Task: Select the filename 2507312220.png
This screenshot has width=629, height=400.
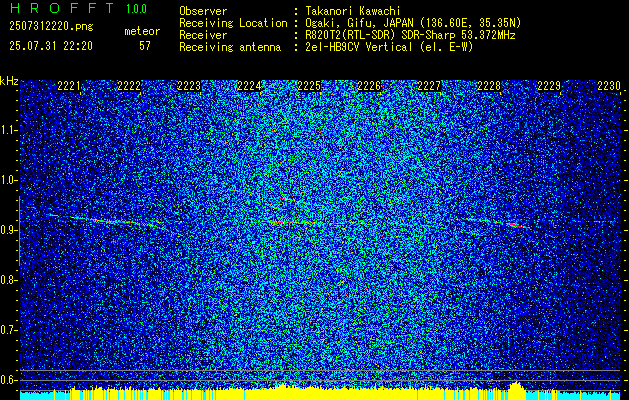Action: click(x=51, y=27)
